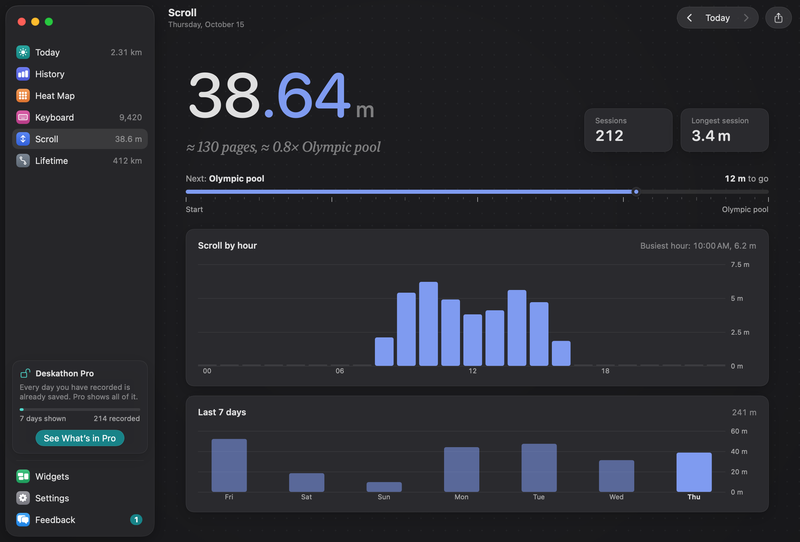Open the Keyboard section
The width and height of the screenshot is (800, 542).
click(x=80, y=117)
